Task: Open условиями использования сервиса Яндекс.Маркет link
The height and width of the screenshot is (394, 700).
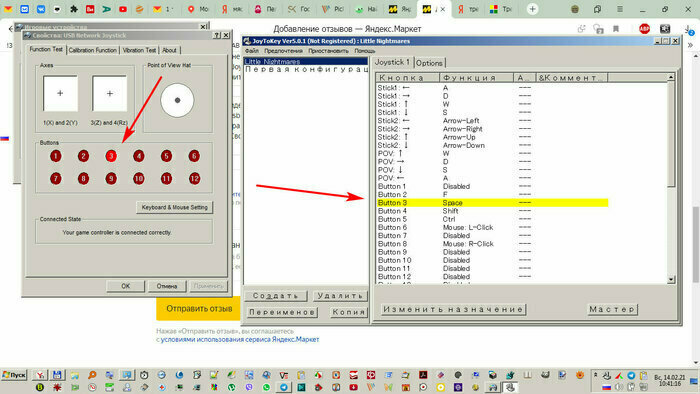Action: coord(240,340)
